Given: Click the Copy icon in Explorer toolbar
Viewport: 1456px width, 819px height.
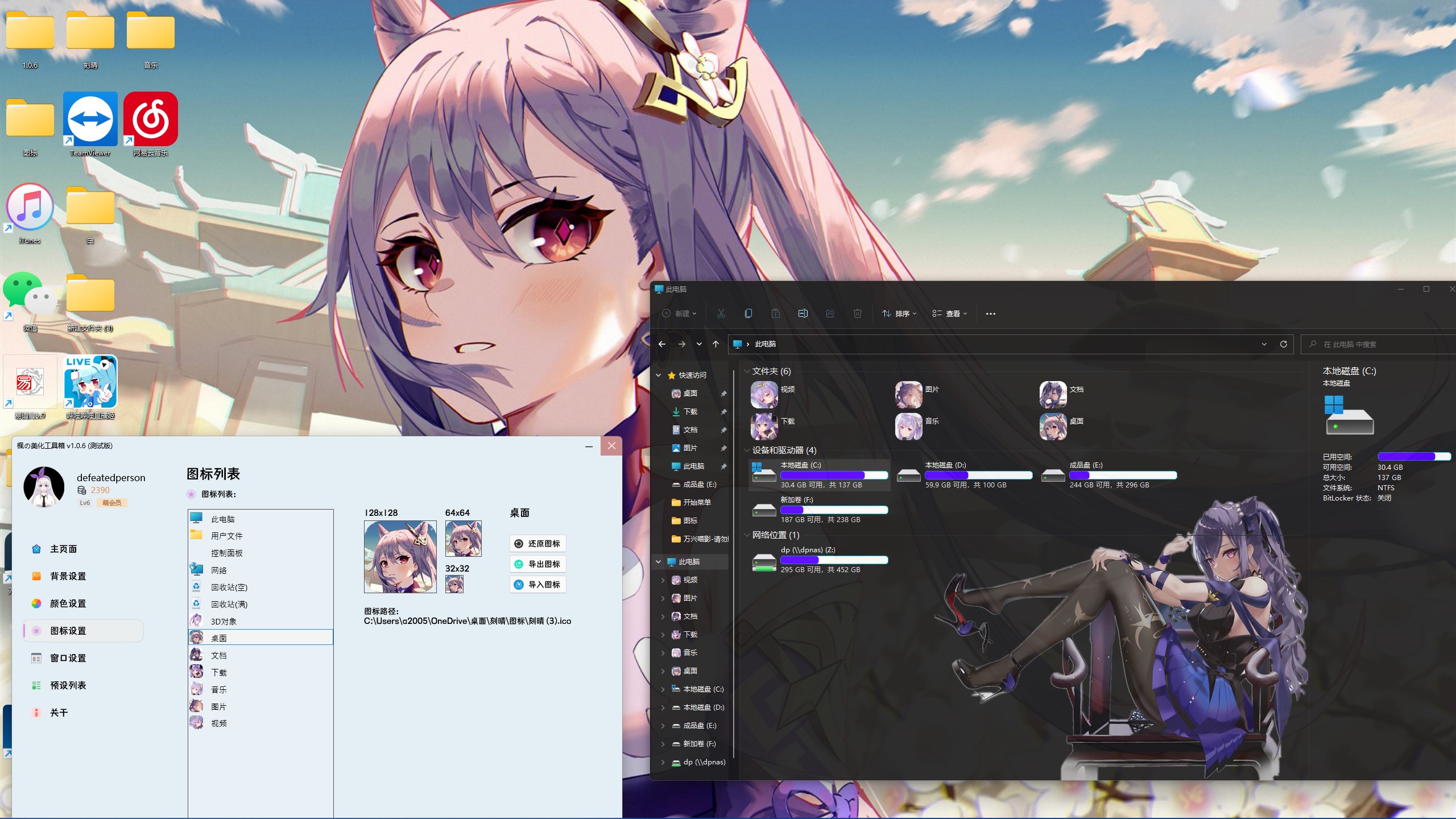Looking at the screenshot, I should [x=748, y=313].
